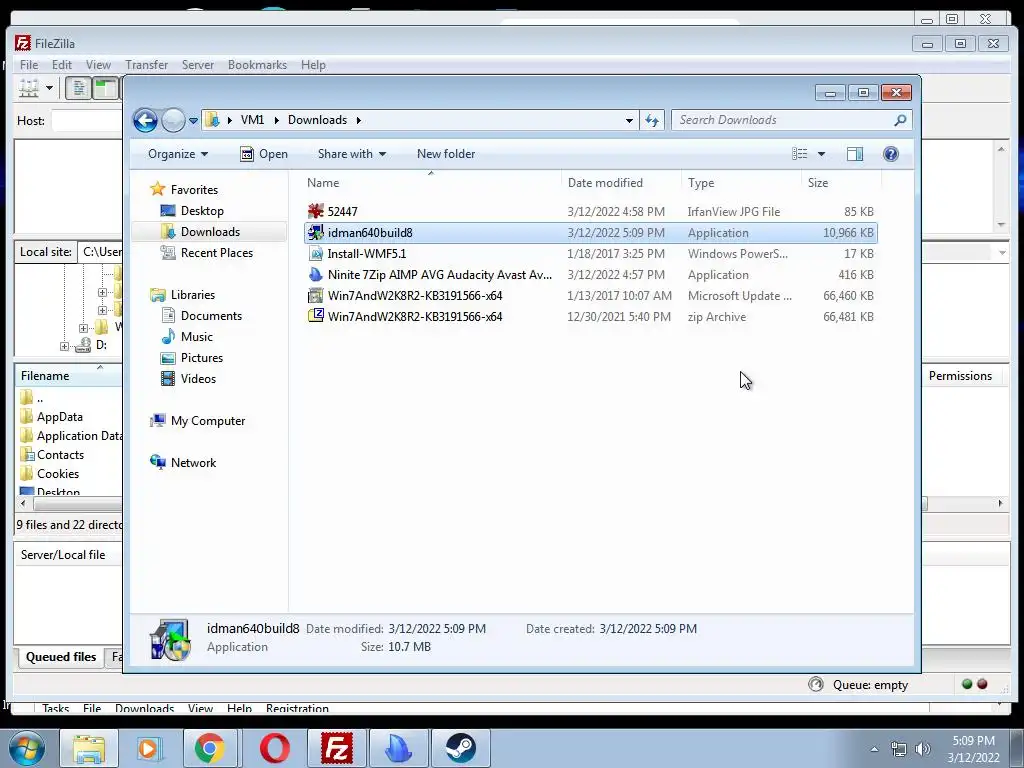Screen dimensions: 1024x768
Task: Switch to Queued files tab
Action: pyautogui.click(x=61, y=657)
